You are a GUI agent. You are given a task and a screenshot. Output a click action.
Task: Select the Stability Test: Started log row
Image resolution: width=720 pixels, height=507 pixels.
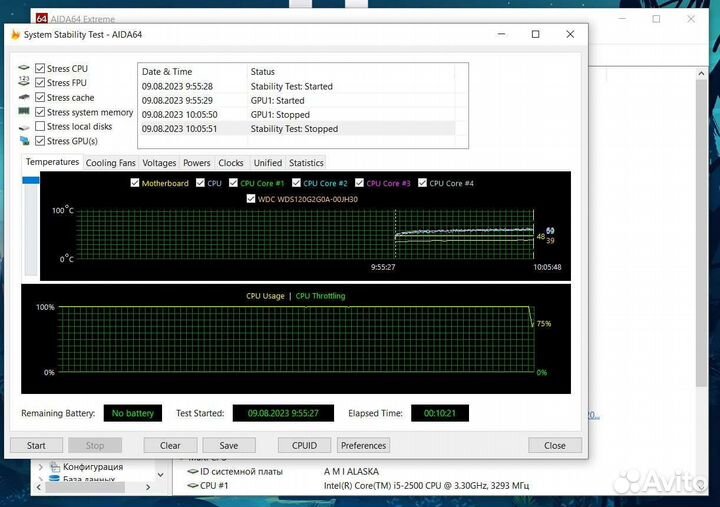[x=297, y=86]
